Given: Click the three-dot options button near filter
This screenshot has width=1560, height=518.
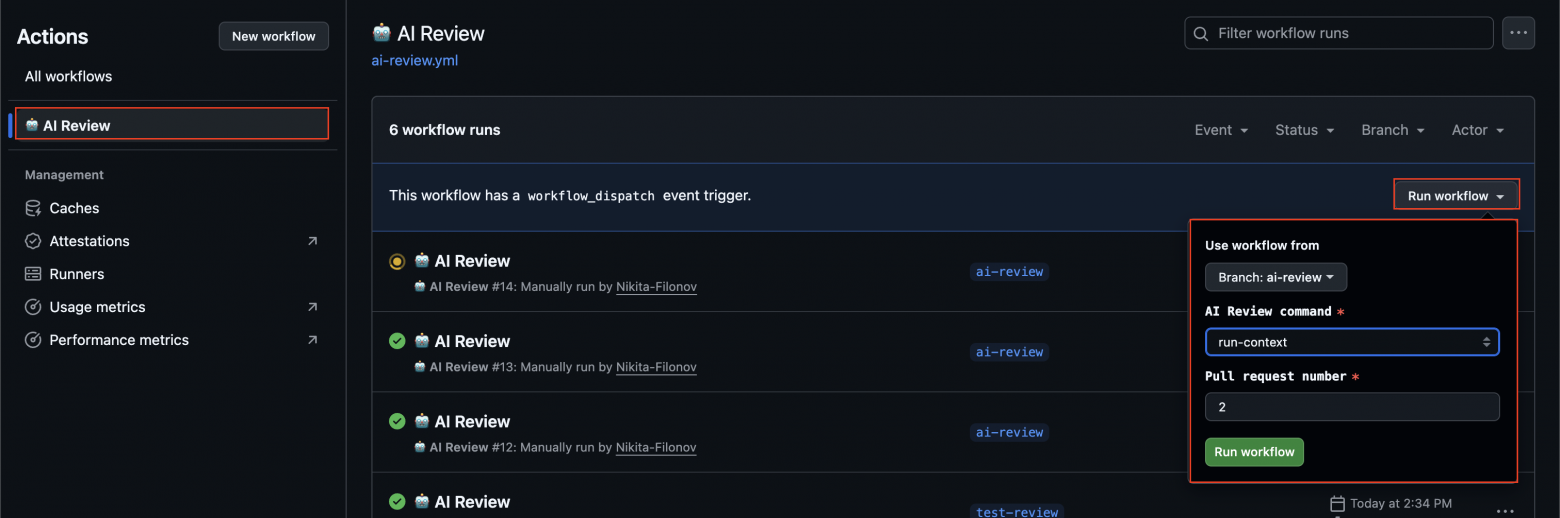Looking at the screenshot, I should 1519,33.
